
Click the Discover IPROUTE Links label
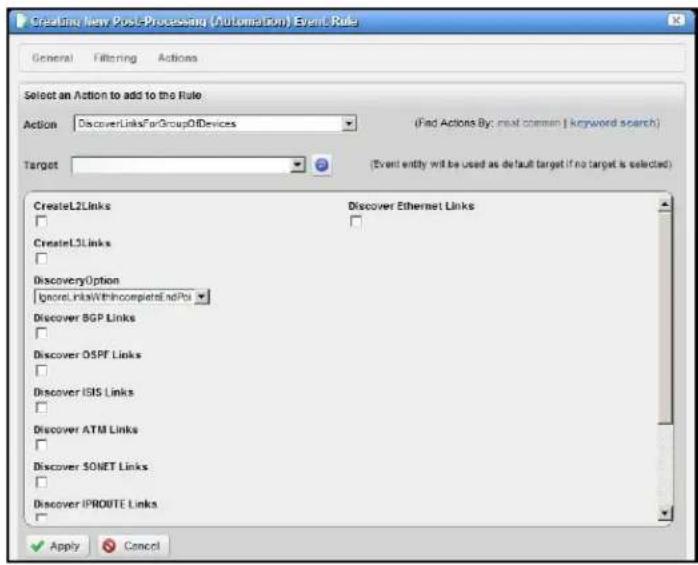coord(95,504)
